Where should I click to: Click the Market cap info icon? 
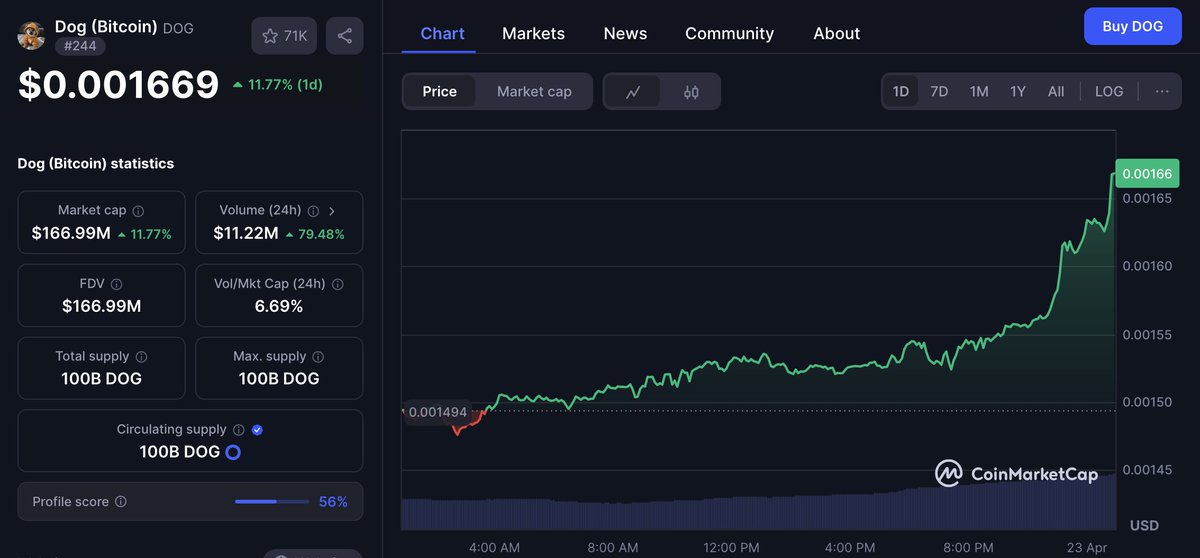coord(138,211)
